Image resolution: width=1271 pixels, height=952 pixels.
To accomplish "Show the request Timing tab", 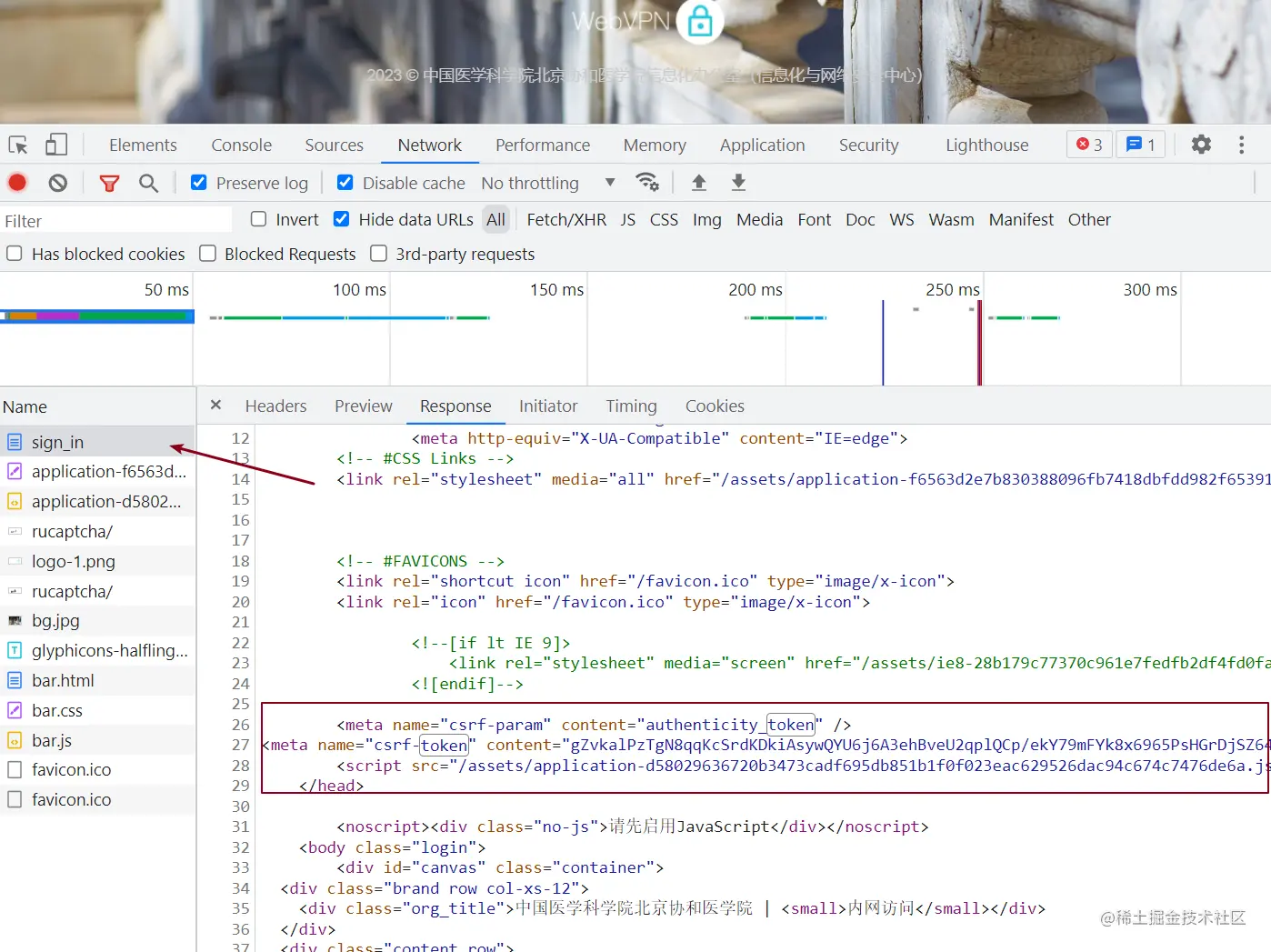I will pyautogui.click(x=631, y=406).
